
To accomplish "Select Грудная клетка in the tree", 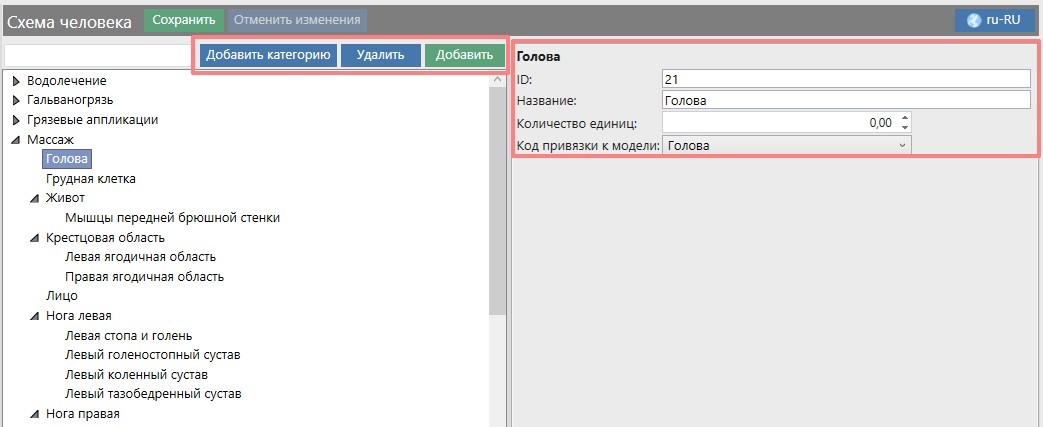I will tap(90, 179).
